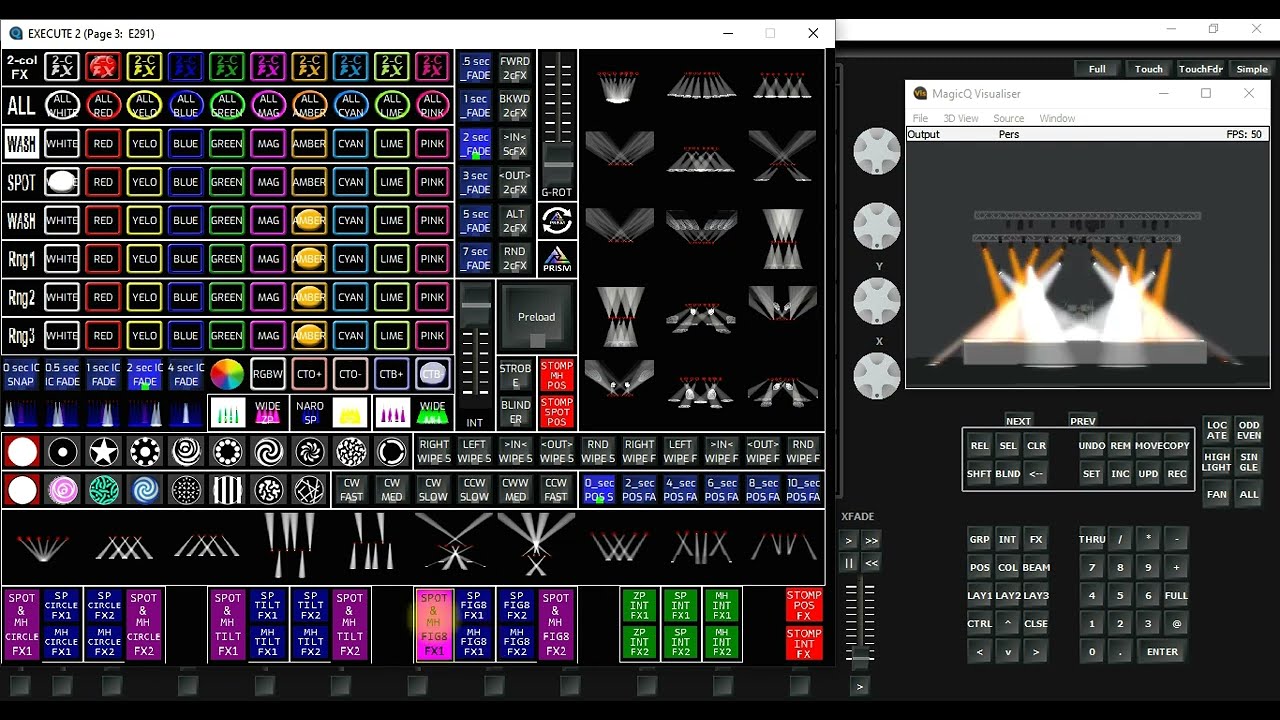The height and width of the screenshot is (720, 1280).
Task: Toggle the STROBE button
Action: tap(516, 375)
